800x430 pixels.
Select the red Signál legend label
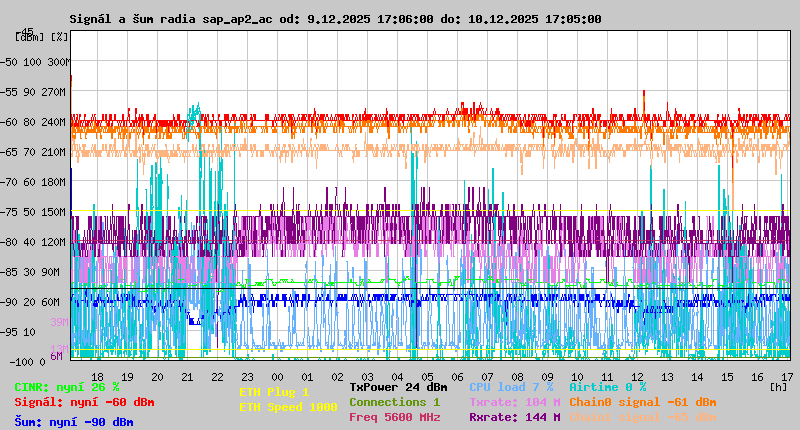(84, 402)
